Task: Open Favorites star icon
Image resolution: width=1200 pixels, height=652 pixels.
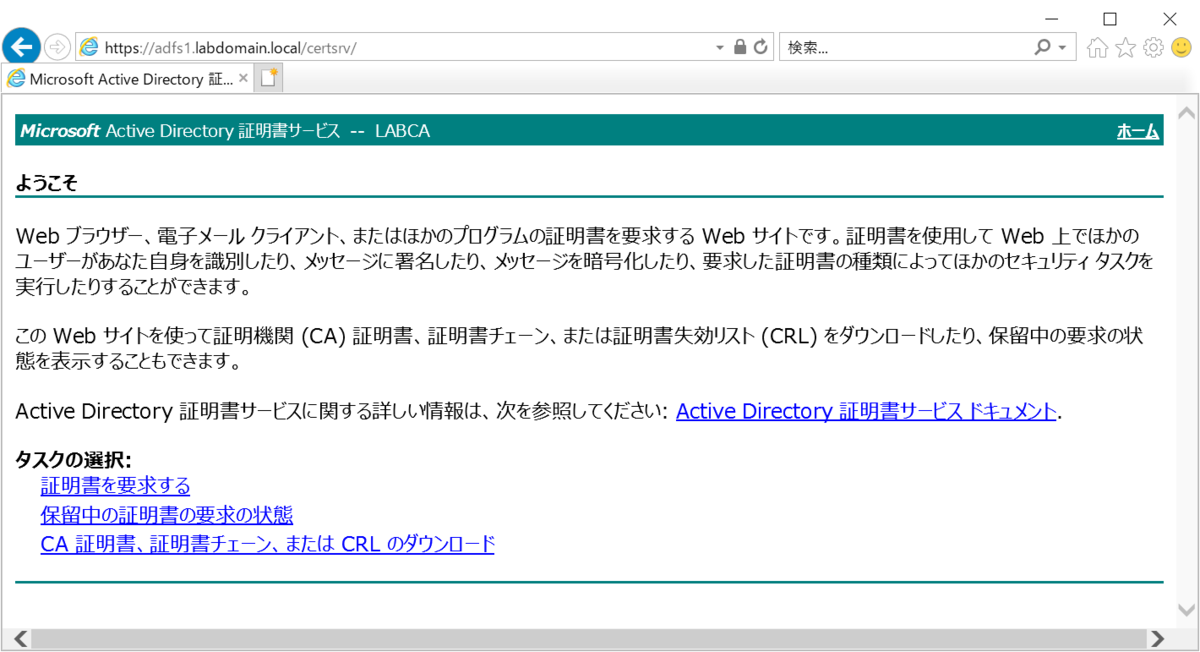Action: pyautogui.click(x=1125, y=47)
